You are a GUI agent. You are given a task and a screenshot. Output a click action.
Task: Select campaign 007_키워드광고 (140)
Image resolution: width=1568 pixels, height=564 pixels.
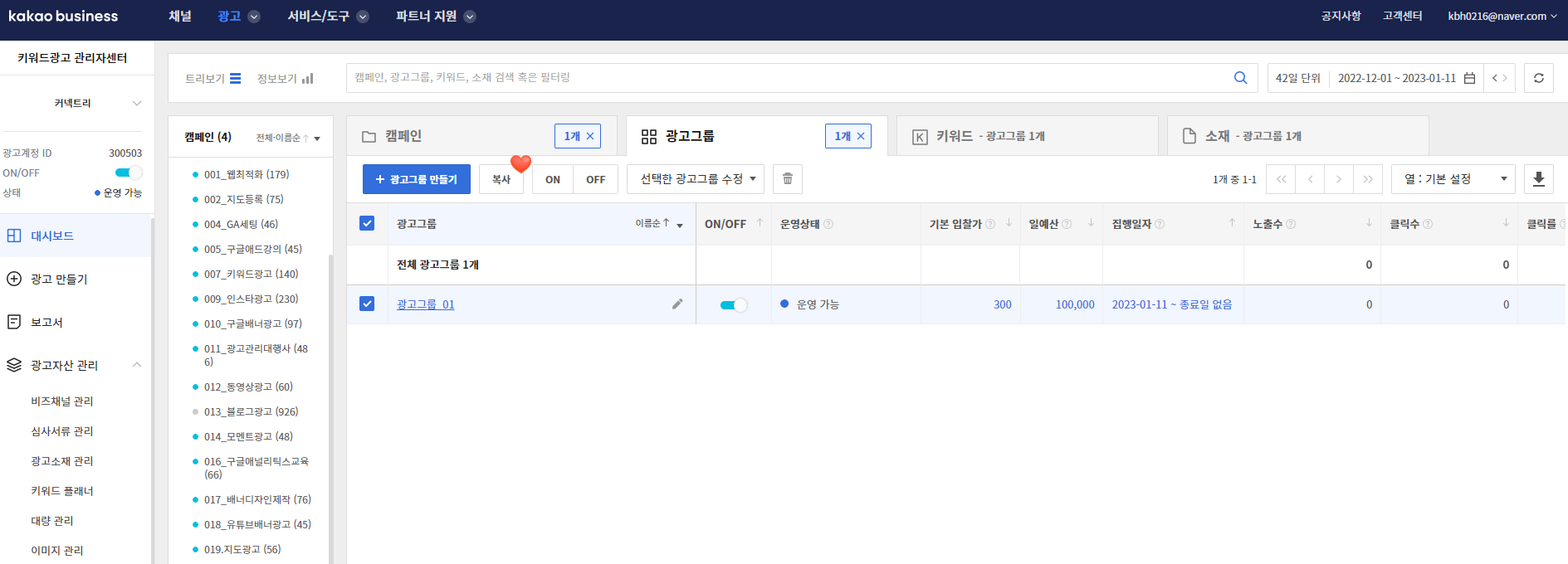[x=251, y=274]
